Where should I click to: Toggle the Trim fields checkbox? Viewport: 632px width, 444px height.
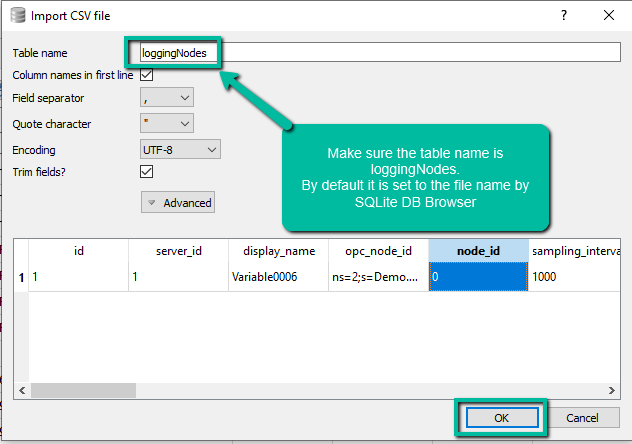[x=147, y=172]
